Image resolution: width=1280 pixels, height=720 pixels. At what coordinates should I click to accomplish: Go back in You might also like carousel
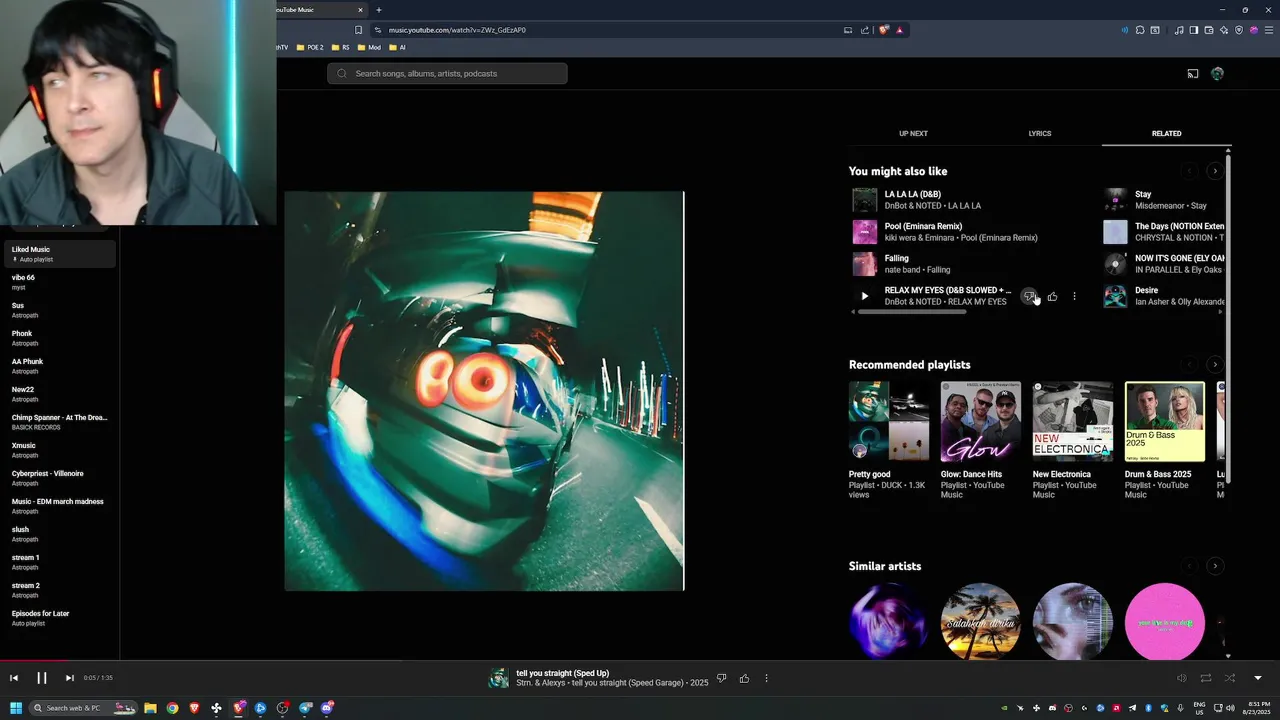(x=1189, y=171)
